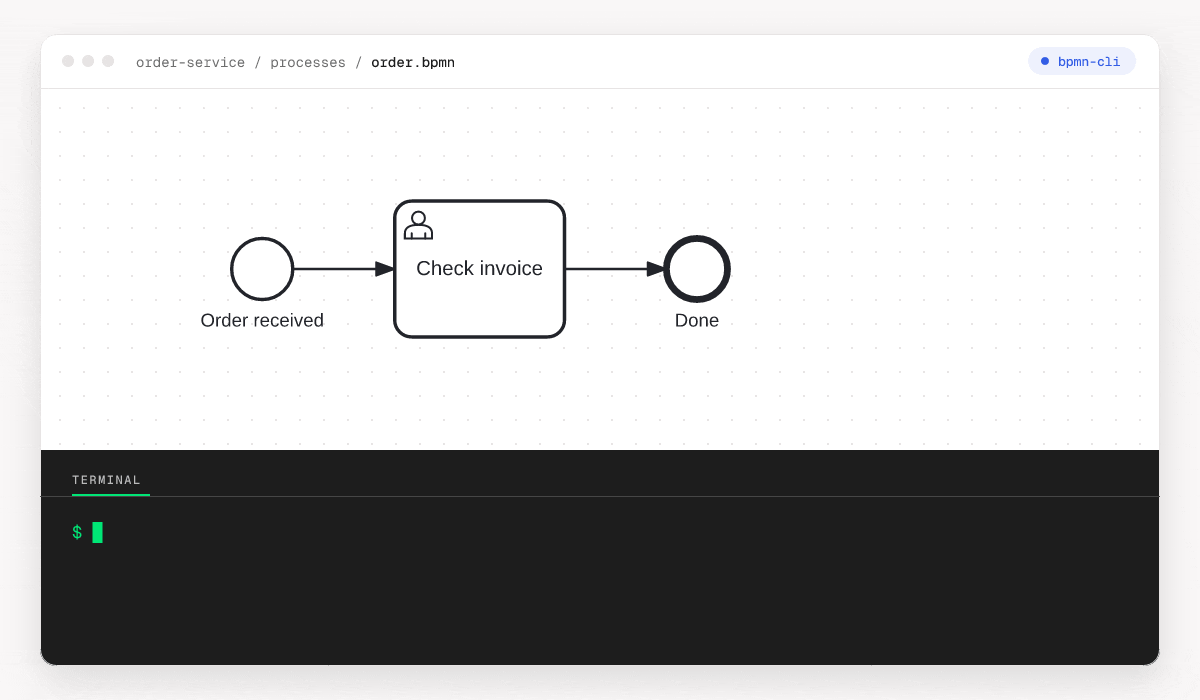
Task: Click the bpmn-cli status badge
Action: [1082, 61]
